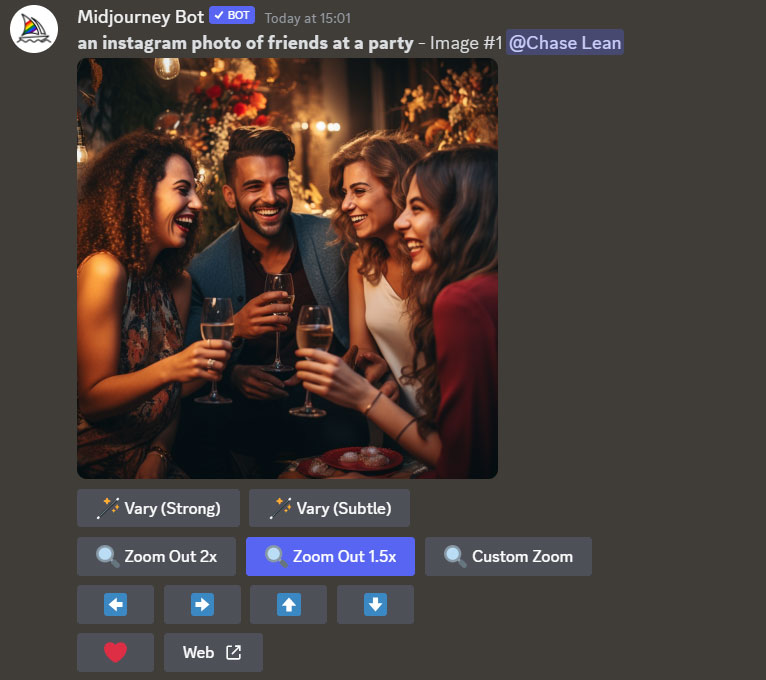Click the verified BOT badge
The image size is (766, 680).
pos(232,16)
